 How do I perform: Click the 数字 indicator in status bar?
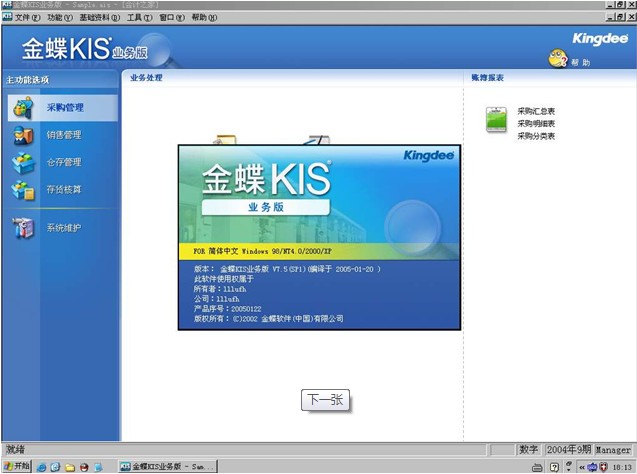coord(528,449)
